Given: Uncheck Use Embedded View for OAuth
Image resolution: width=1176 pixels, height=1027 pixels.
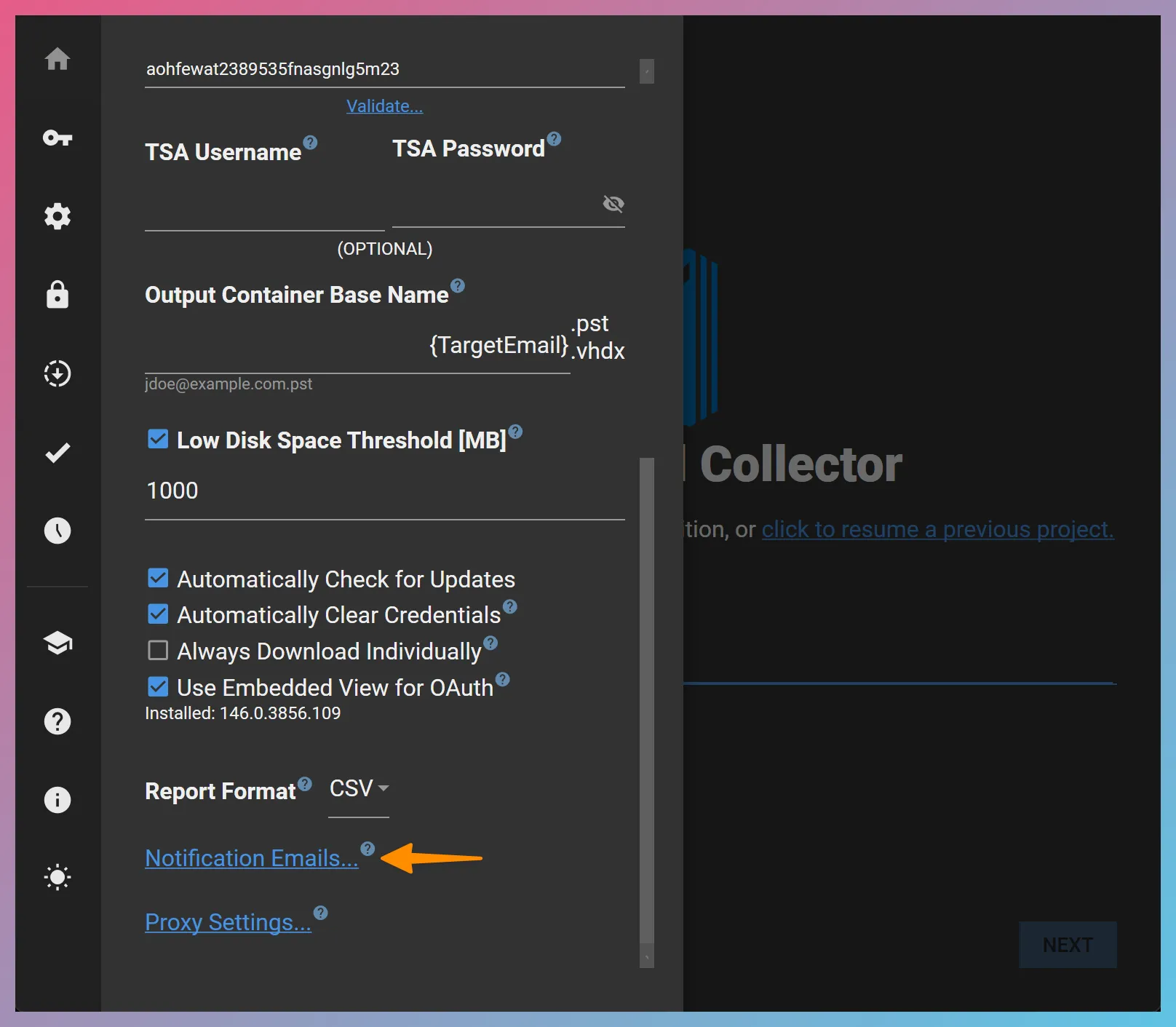Looking at the screenshot, I should tap(158, 686).
